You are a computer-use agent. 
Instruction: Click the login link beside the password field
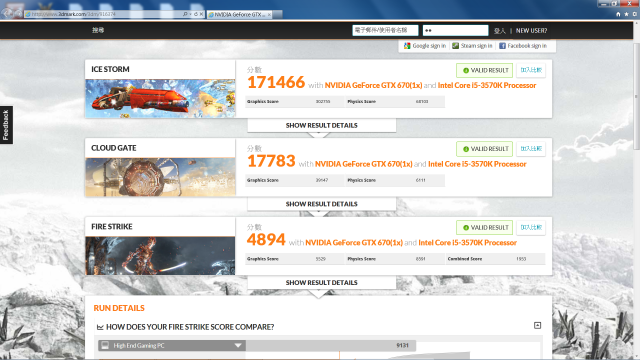pyautogui.click(x=500, y=31)
